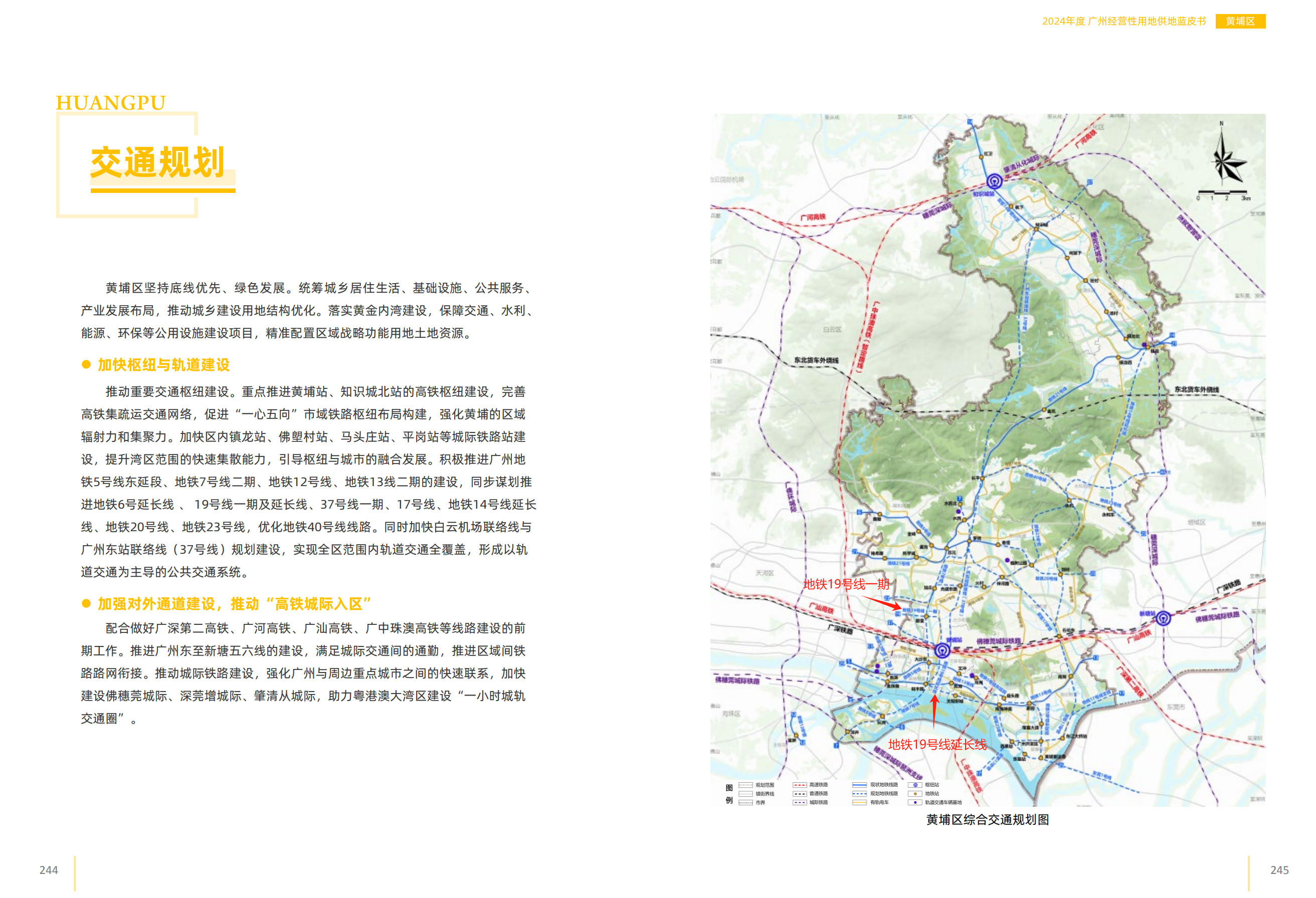Click the 有轨电车 yellow line legend sample

pos(860,802)
